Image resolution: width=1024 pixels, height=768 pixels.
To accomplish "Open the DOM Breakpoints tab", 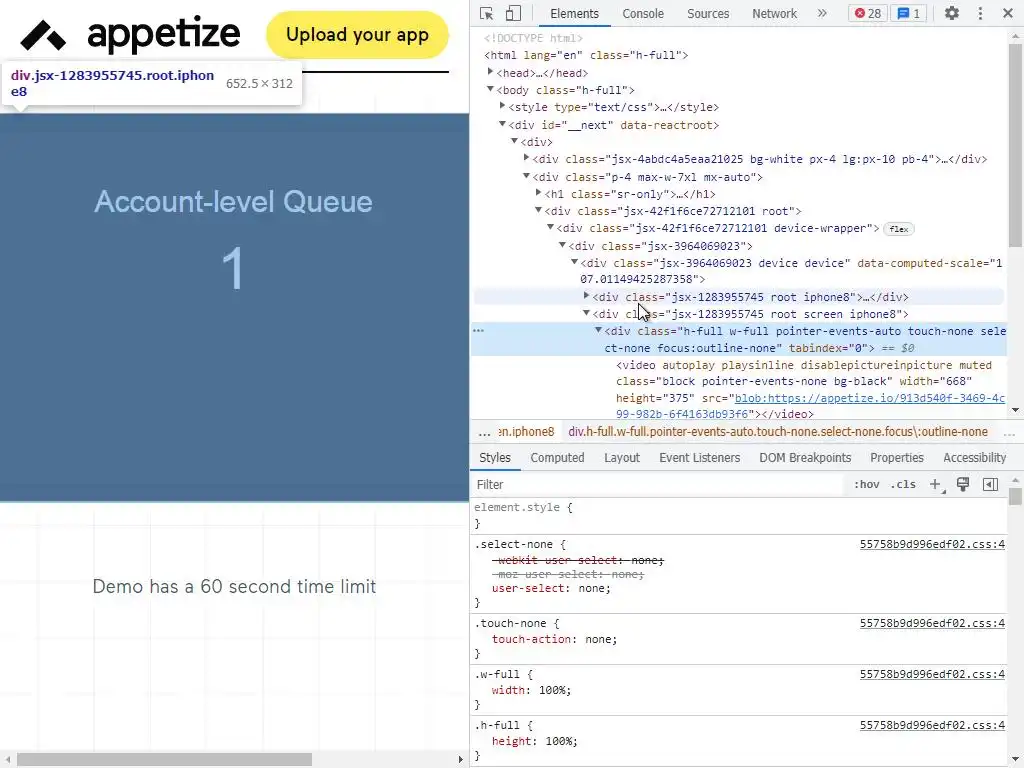I will click(805, 458).
